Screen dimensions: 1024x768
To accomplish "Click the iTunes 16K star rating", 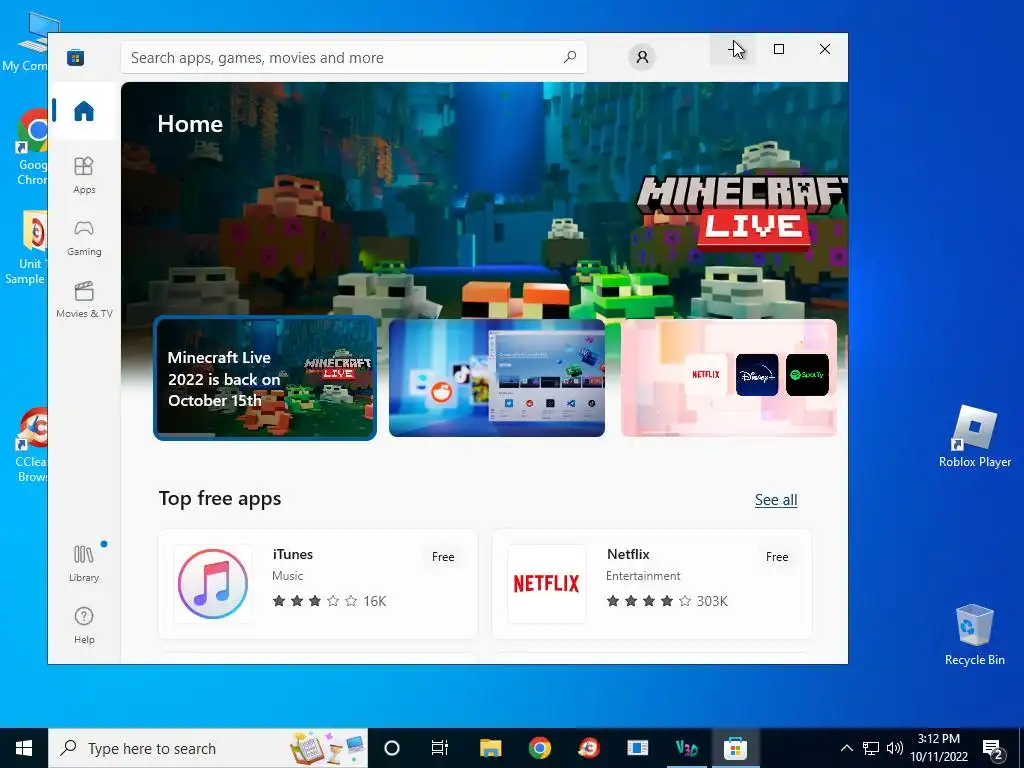I will click(329, 601).
